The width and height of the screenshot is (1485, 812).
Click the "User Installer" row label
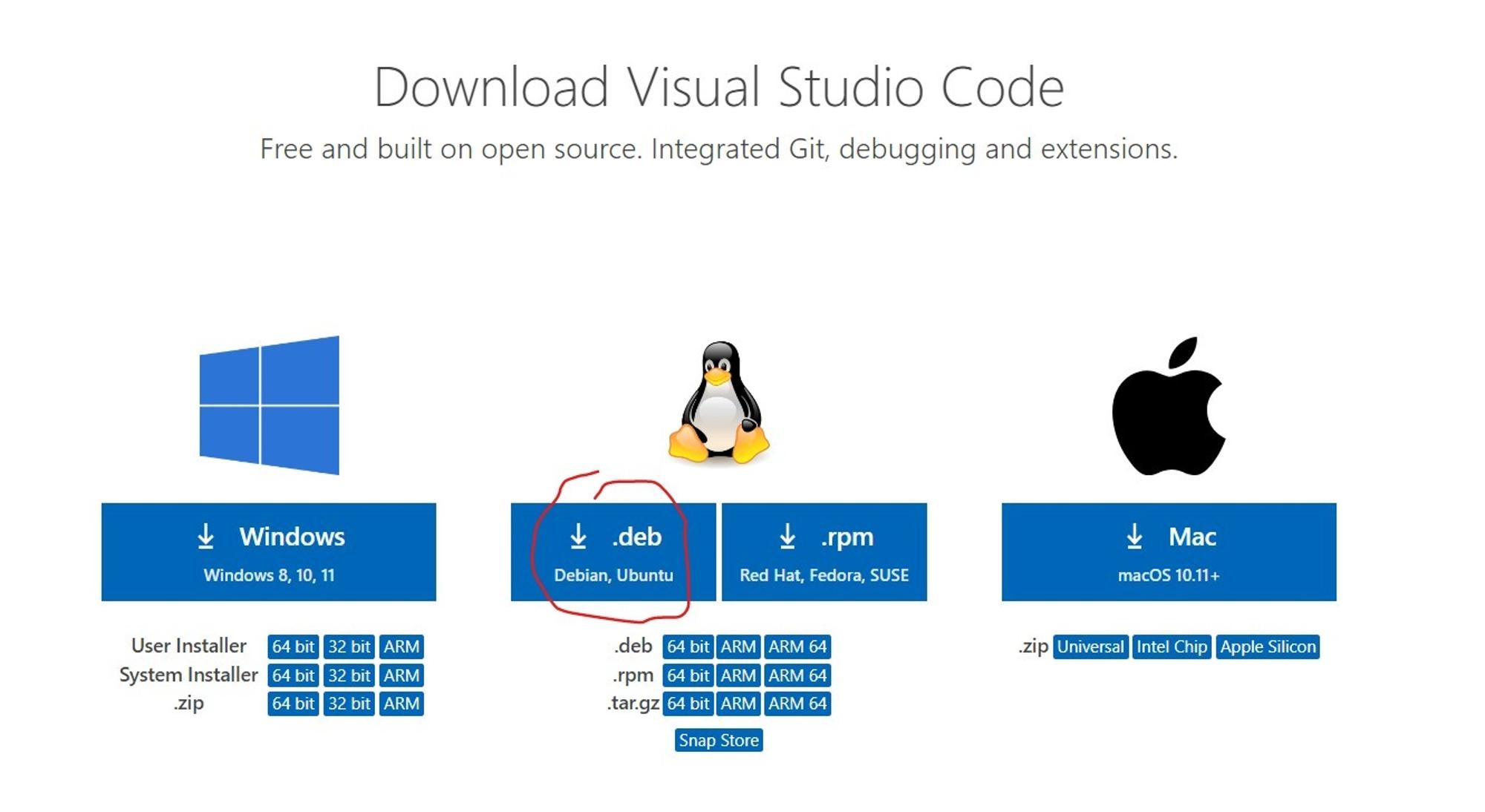click(x=189, y=646)
